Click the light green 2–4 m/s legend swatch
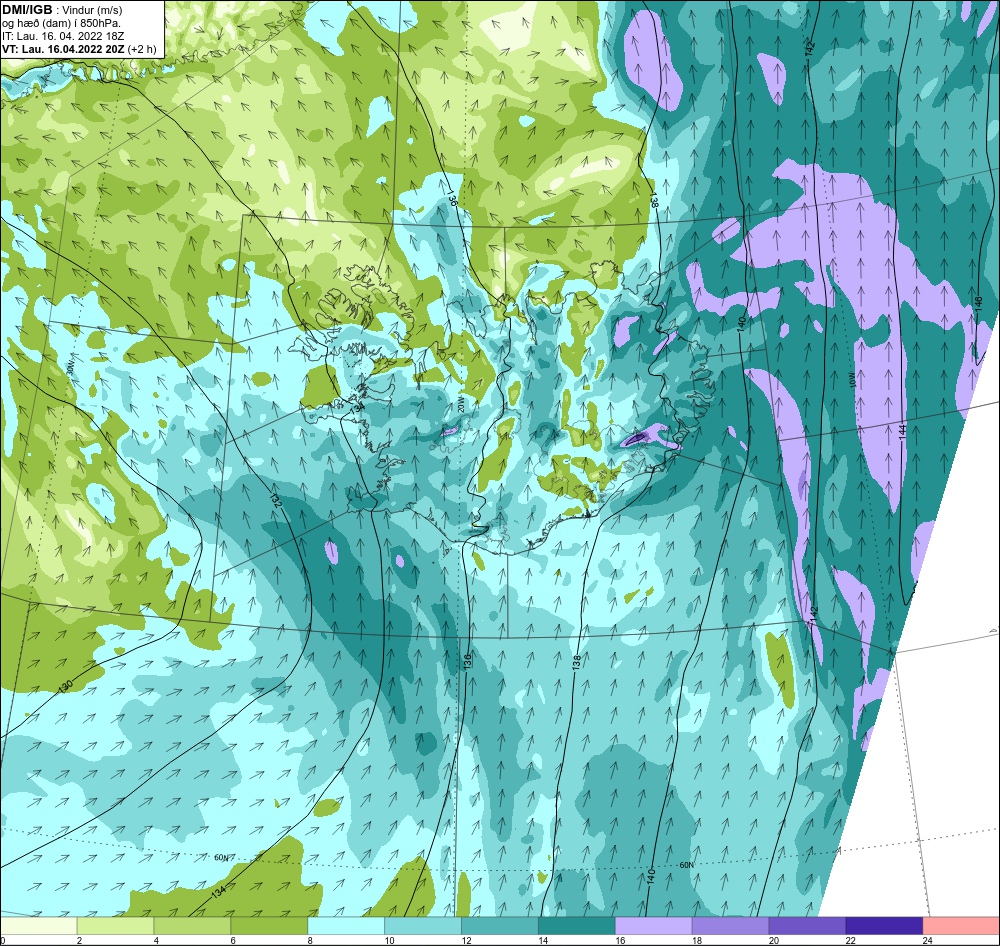Viewport: 1000px width, 946px height. [115, 925]
